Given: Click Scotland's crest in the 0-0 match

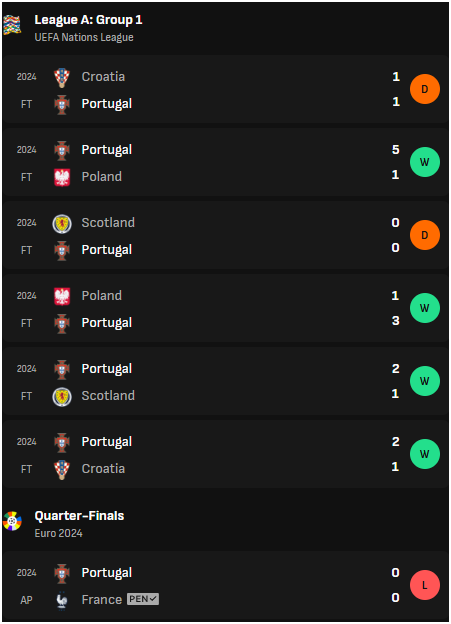Looking at the screenshot, I should 62,224.
